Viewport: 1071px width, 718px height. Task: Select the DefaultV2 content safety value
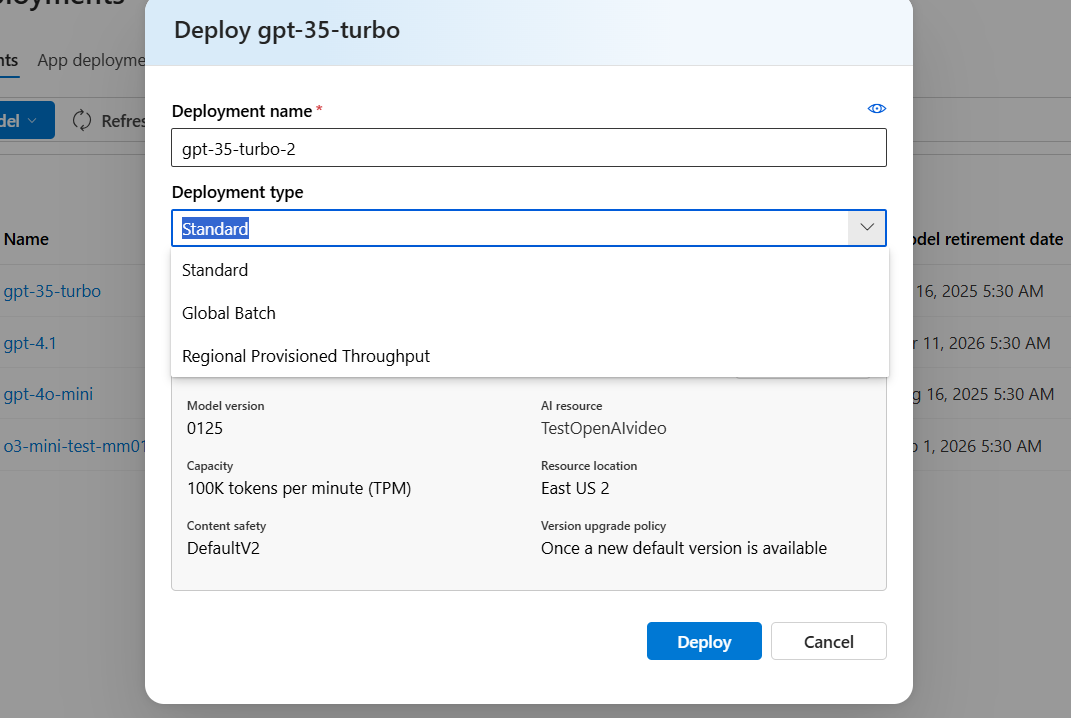[223, 549]
